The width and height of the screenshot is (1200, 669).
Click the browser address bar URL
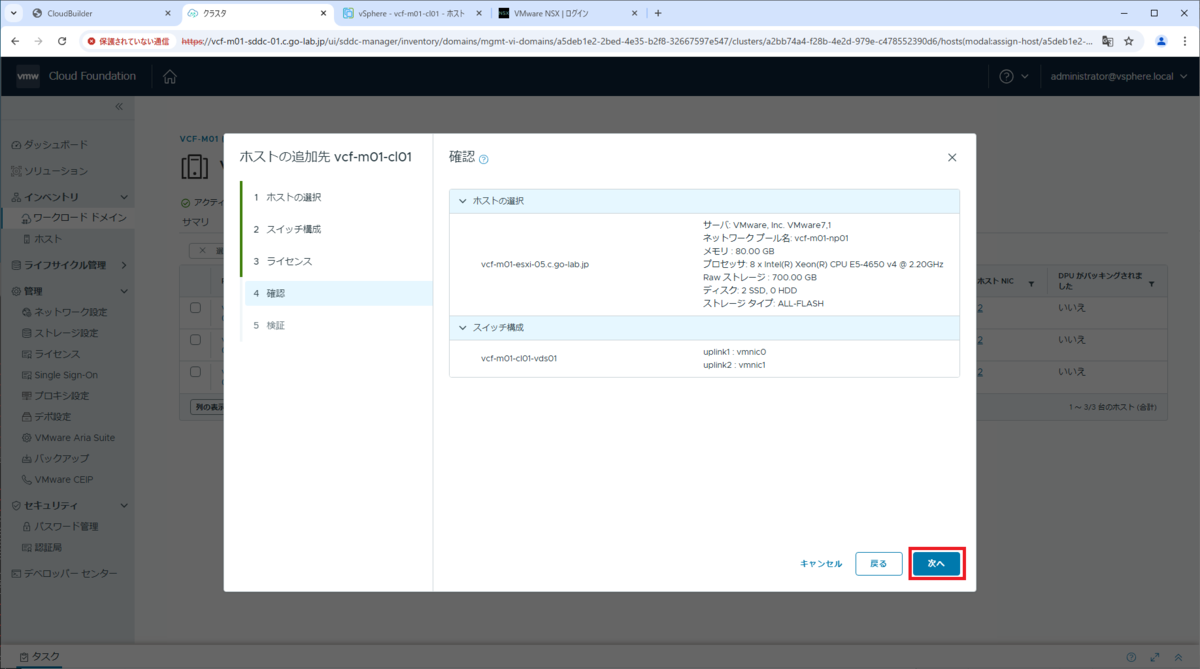pyautogui.click(x=636, y=41)
